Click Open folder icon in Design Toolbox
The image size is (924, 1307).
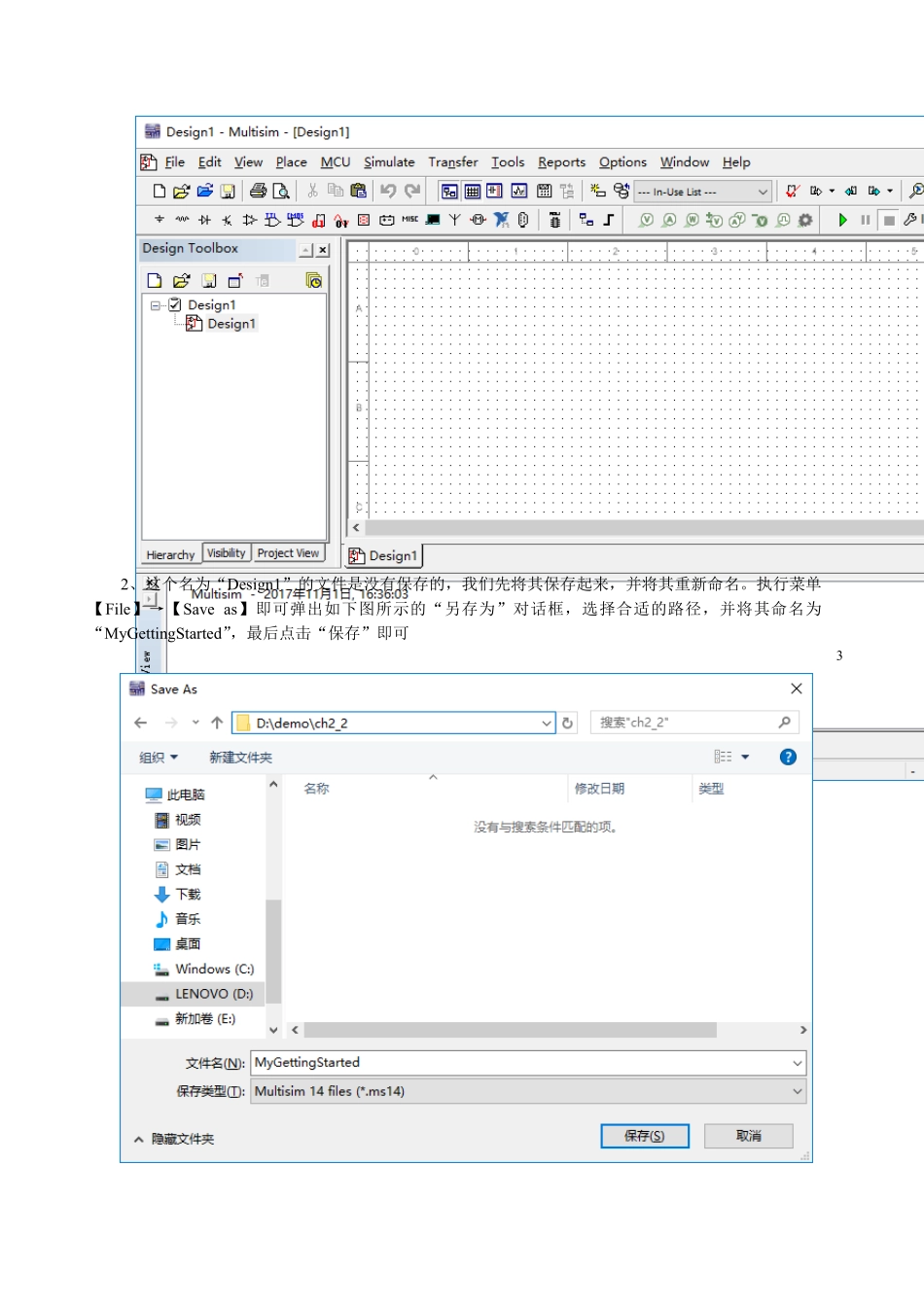click(181, 281)
